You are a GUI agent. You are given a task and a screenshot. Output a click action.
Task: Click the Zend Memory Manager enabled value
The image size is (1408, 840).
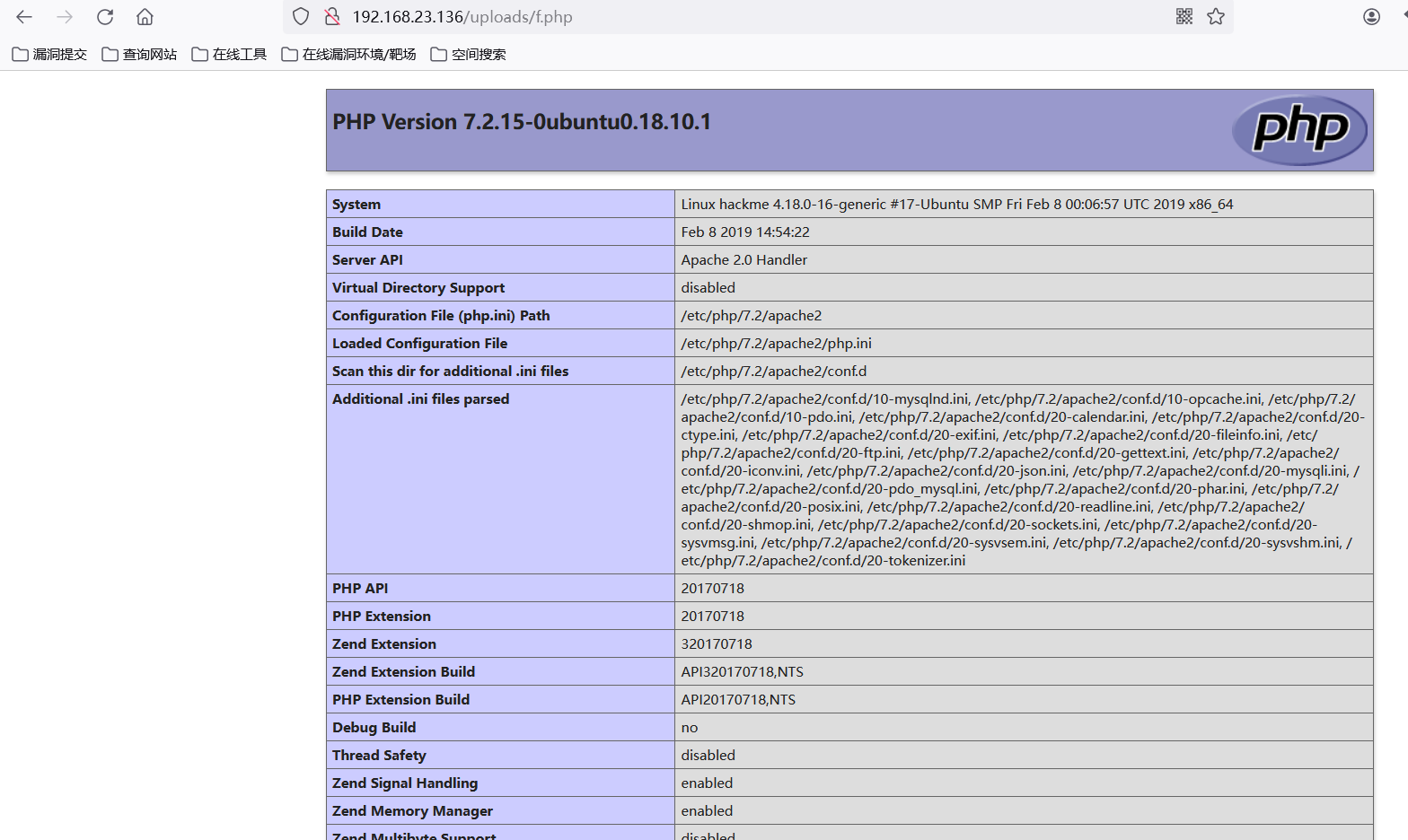click(707, 811)
